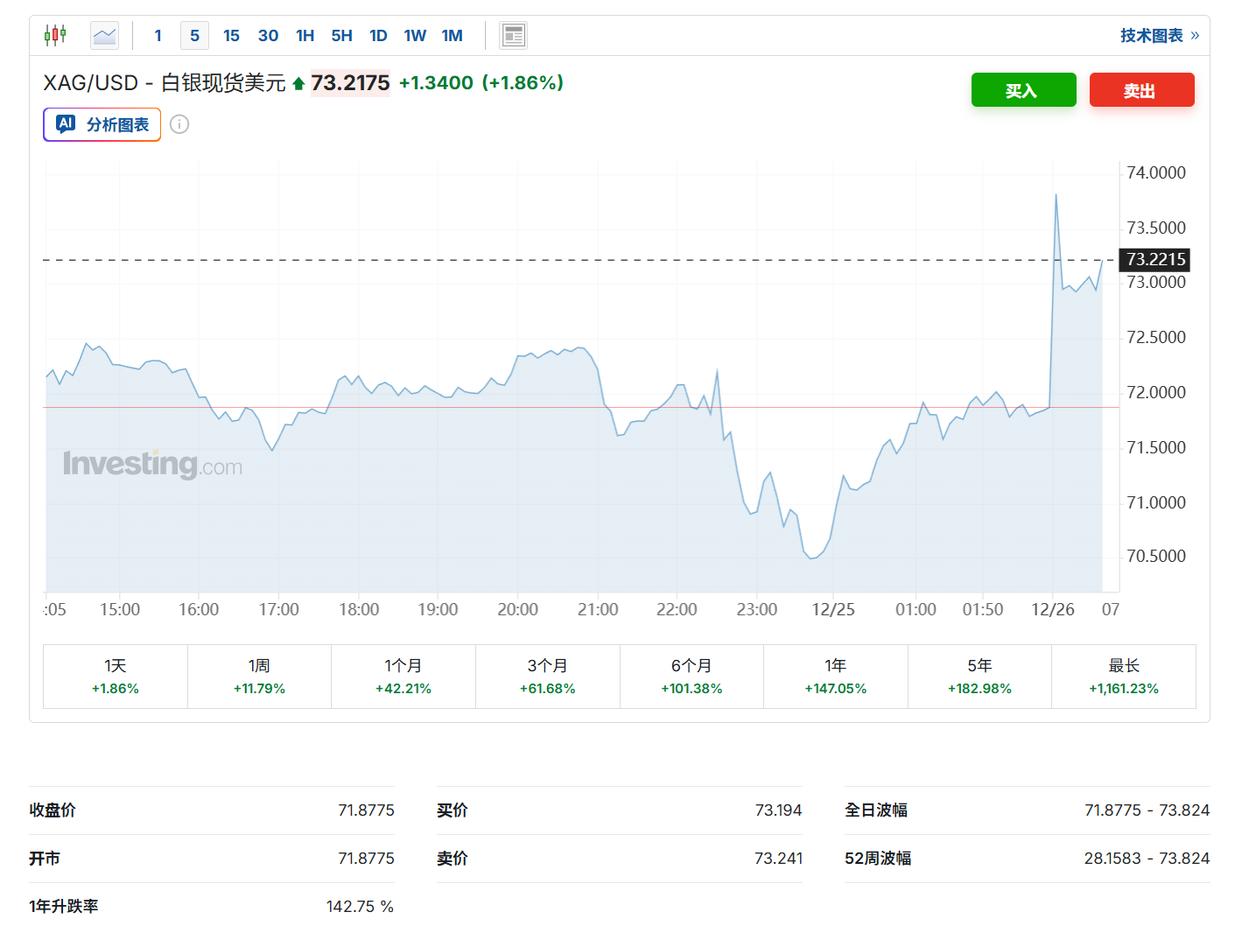Switch to candlestick chart type icon
The height and width of the screenshot is (926, 1242).
pos(55,35)
